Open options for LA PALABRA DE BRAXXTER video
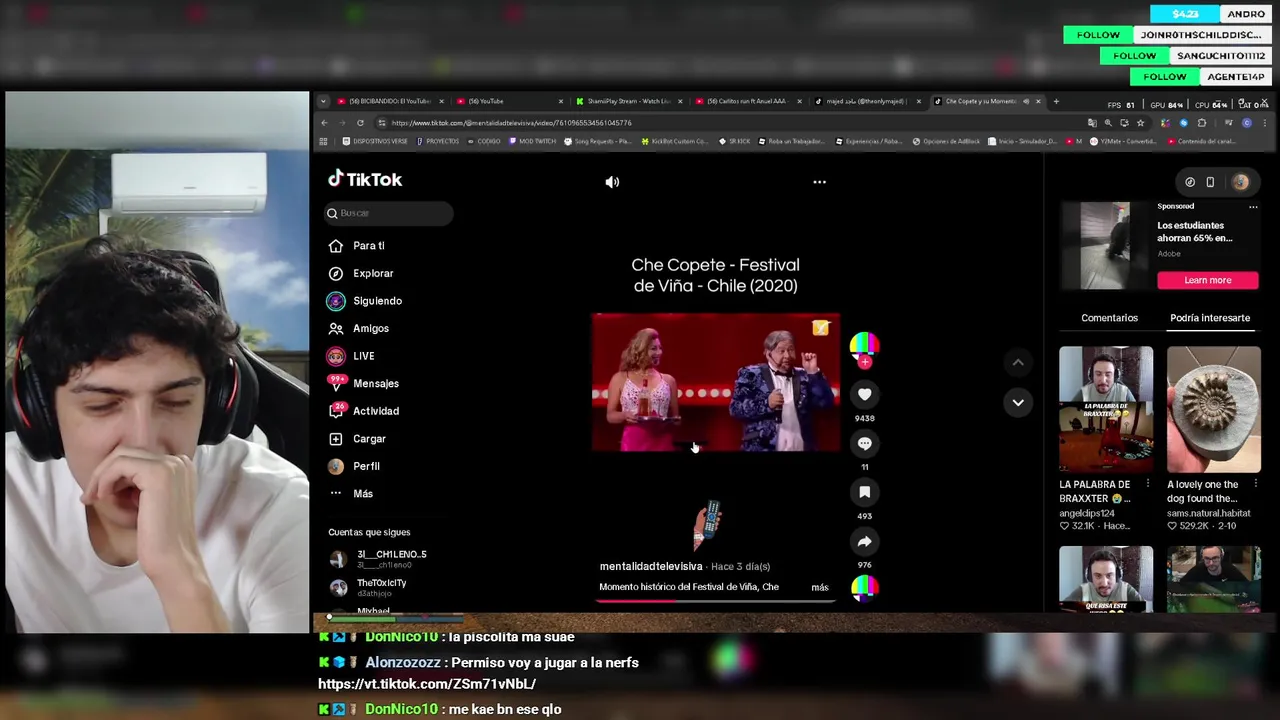 [x=1147, y=485]
